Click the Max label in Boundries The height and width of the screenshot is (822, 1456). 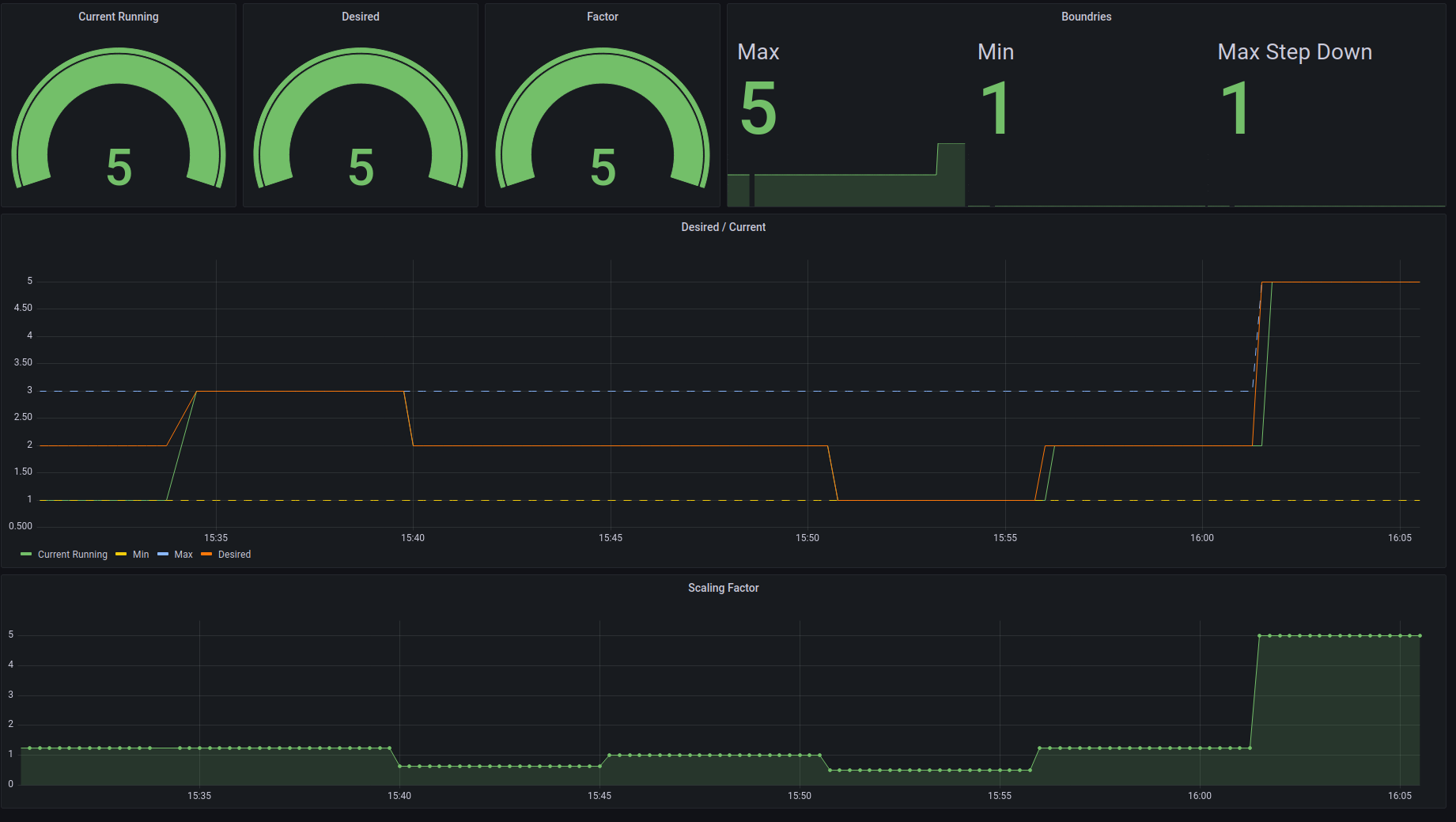tap(758, 52)
